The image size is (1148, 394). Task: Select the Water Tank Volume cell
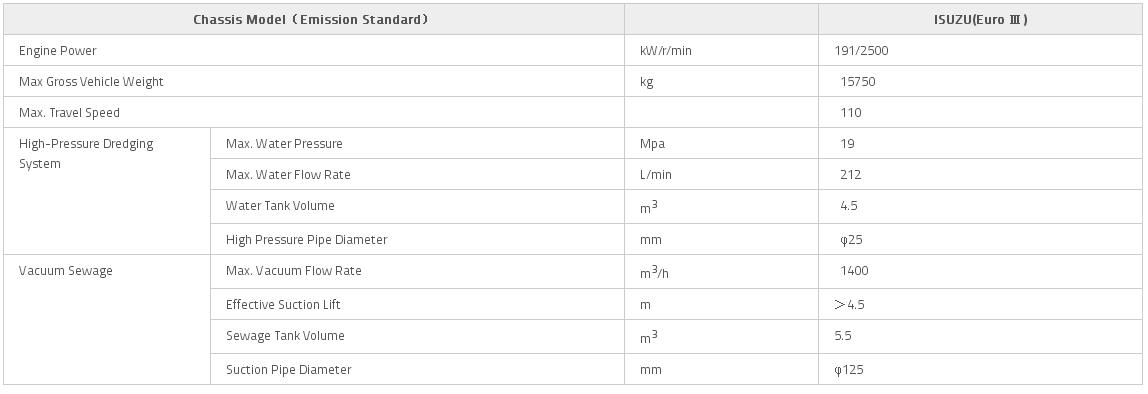417,207
